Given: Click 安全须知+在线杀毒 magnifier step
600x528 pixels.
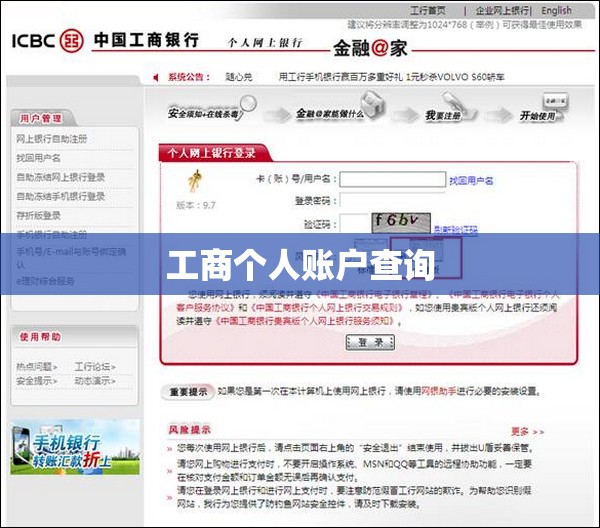Looking at the screenshot, I should pyautogui.click(x=211, y=109).
